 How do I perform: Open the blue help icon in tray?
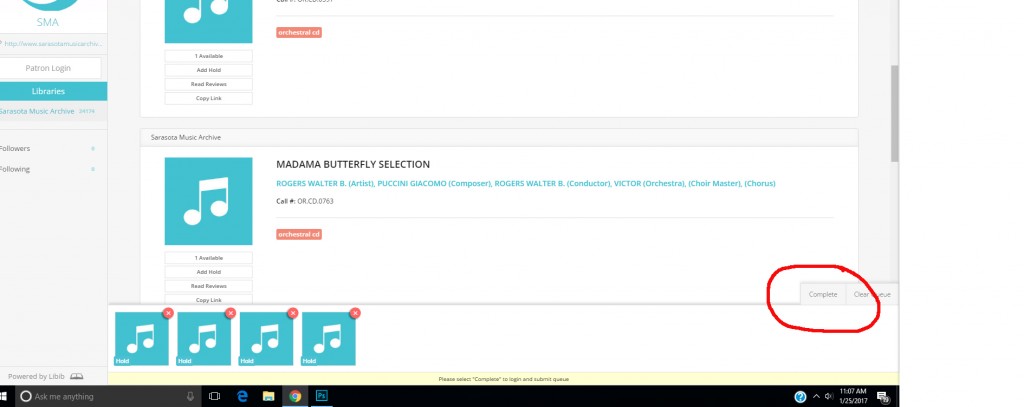tap(800, 397)
